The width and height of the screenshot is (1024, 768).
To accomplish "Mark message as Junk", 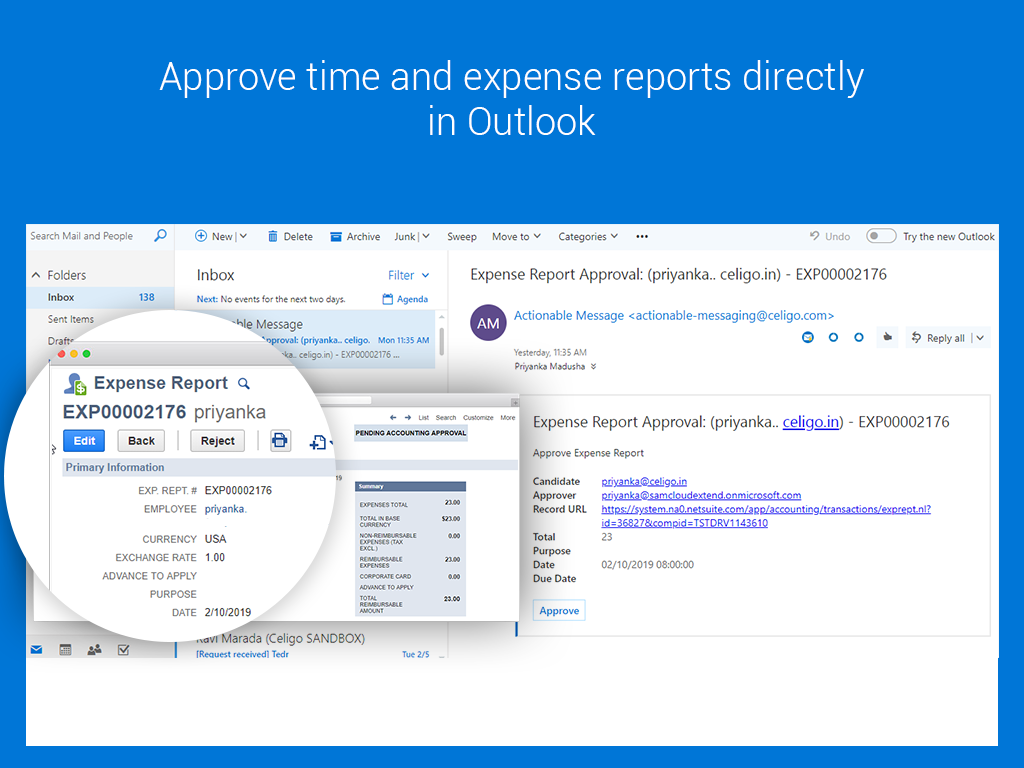I will (x=405, y=236).
